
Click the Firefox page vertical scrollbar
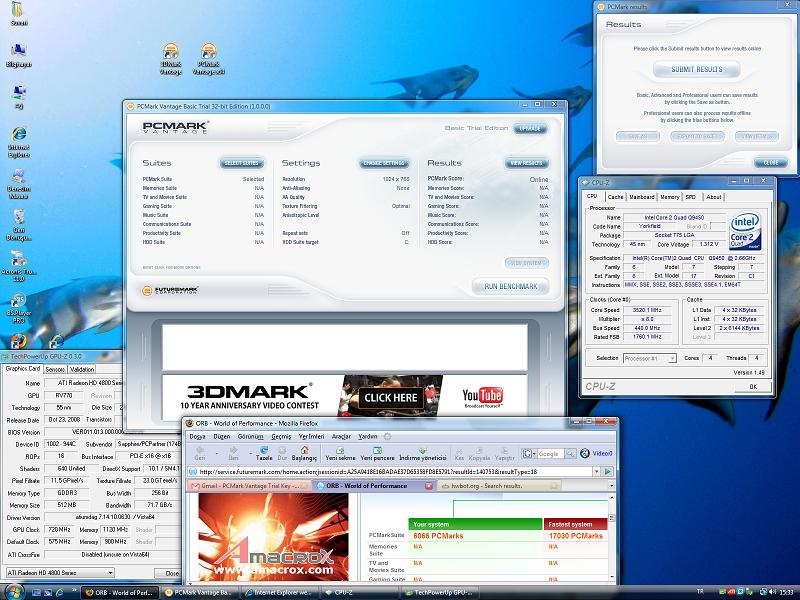[x=612, y=539]
